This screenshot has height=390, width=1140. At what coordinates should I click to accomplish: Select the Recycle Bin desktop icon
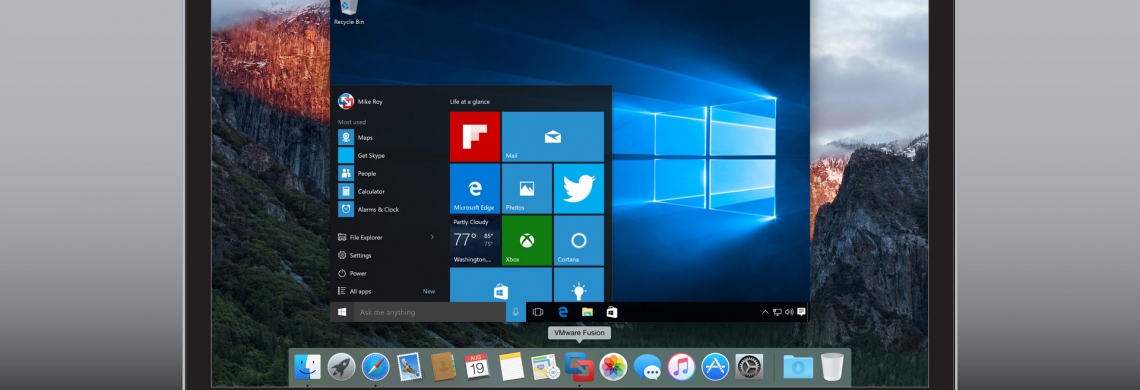click(349, 12)
